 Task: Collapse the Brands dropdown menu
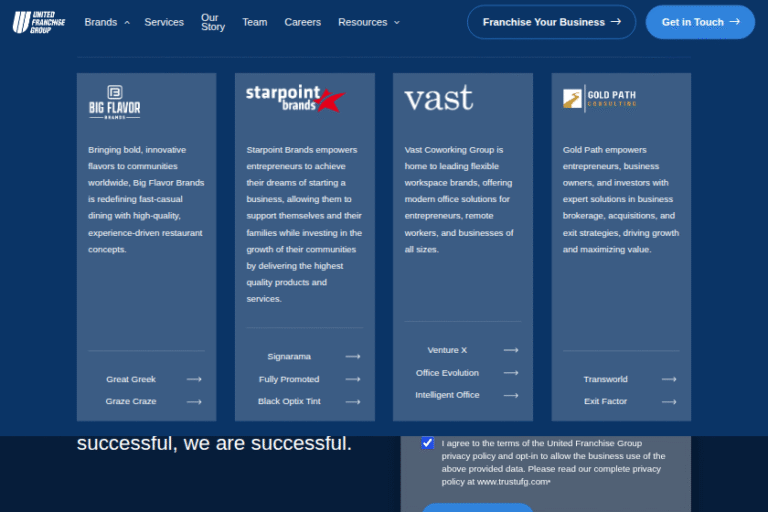tap(106, 22)
